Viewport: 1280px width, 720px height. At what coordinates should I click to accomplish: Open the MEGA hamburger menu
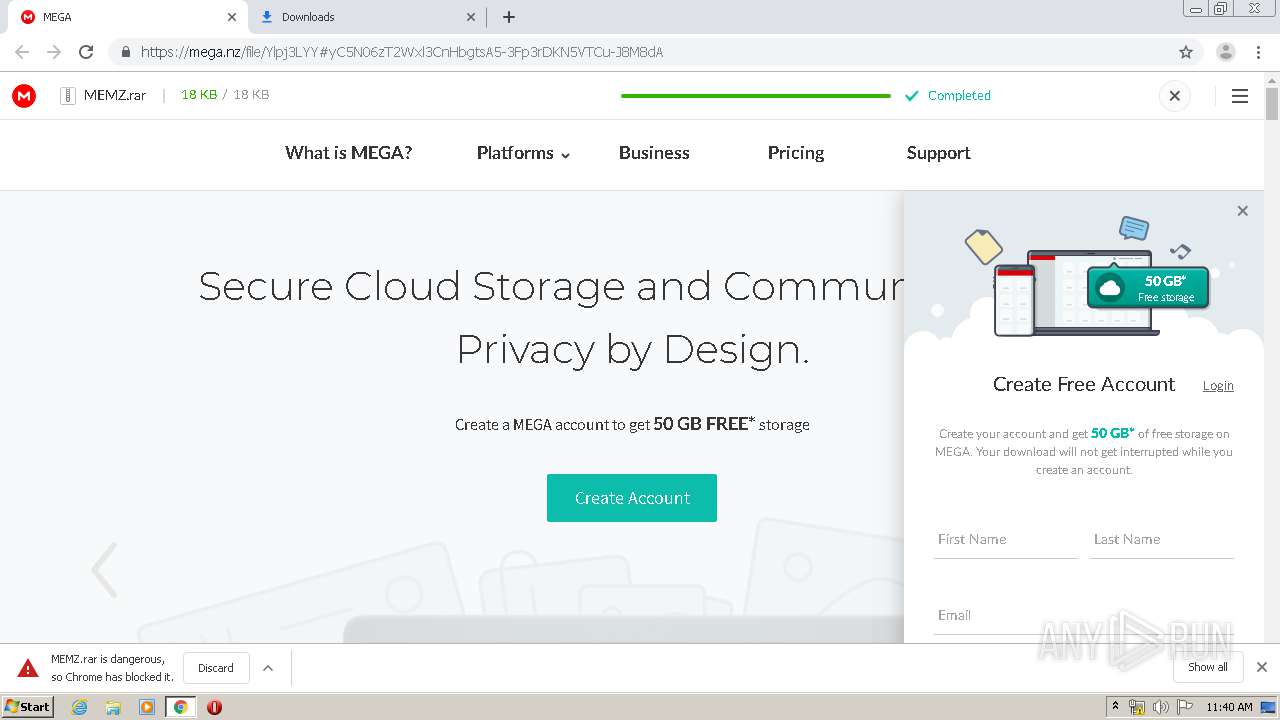(1240, 96)
